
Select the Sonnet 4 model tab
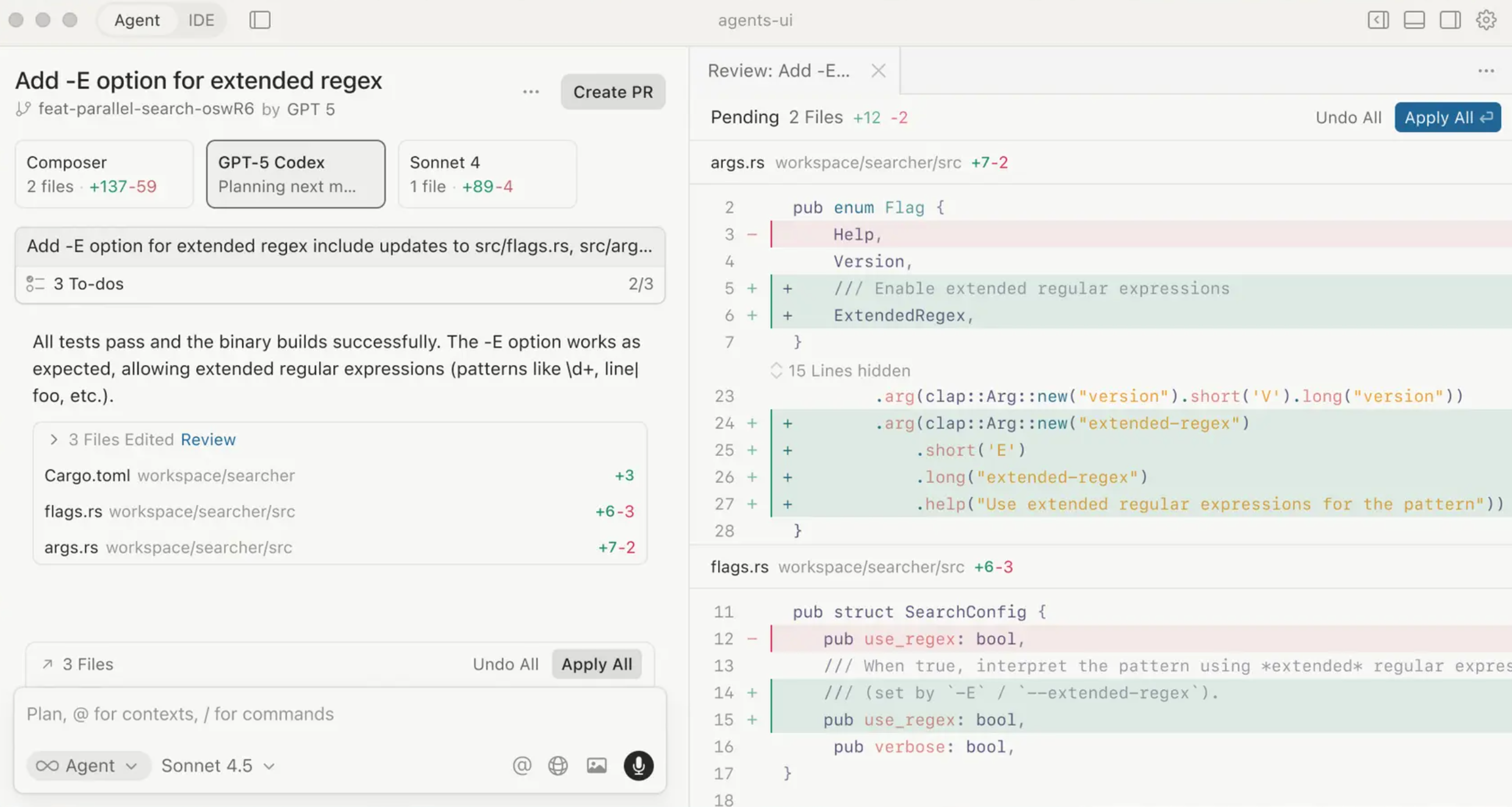(x=487, y=174)
